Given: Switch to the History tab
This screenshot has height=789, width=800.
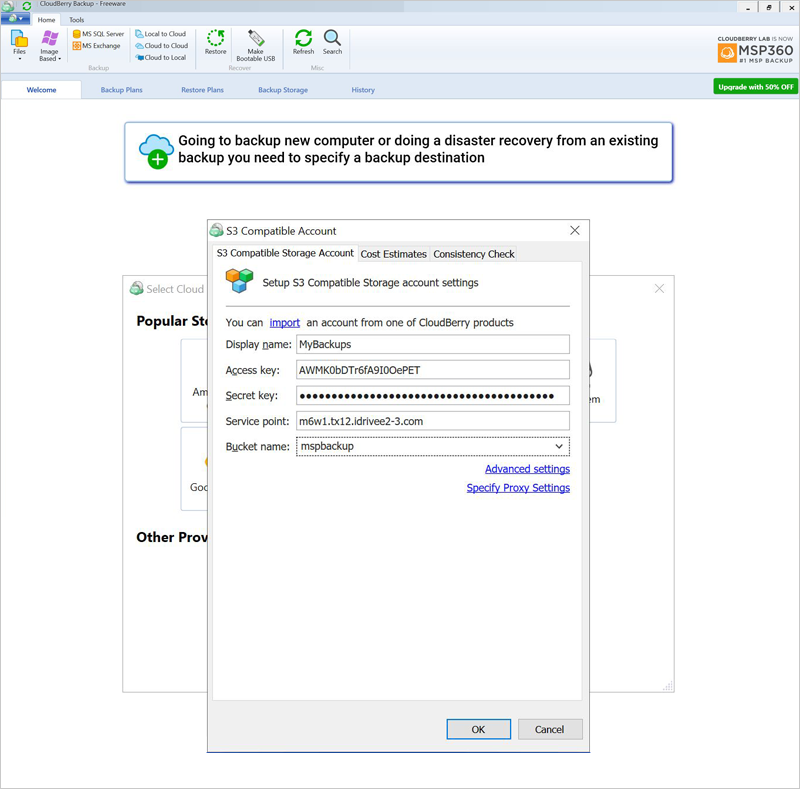Looking at the screenshot, I should tap(363, 90).
